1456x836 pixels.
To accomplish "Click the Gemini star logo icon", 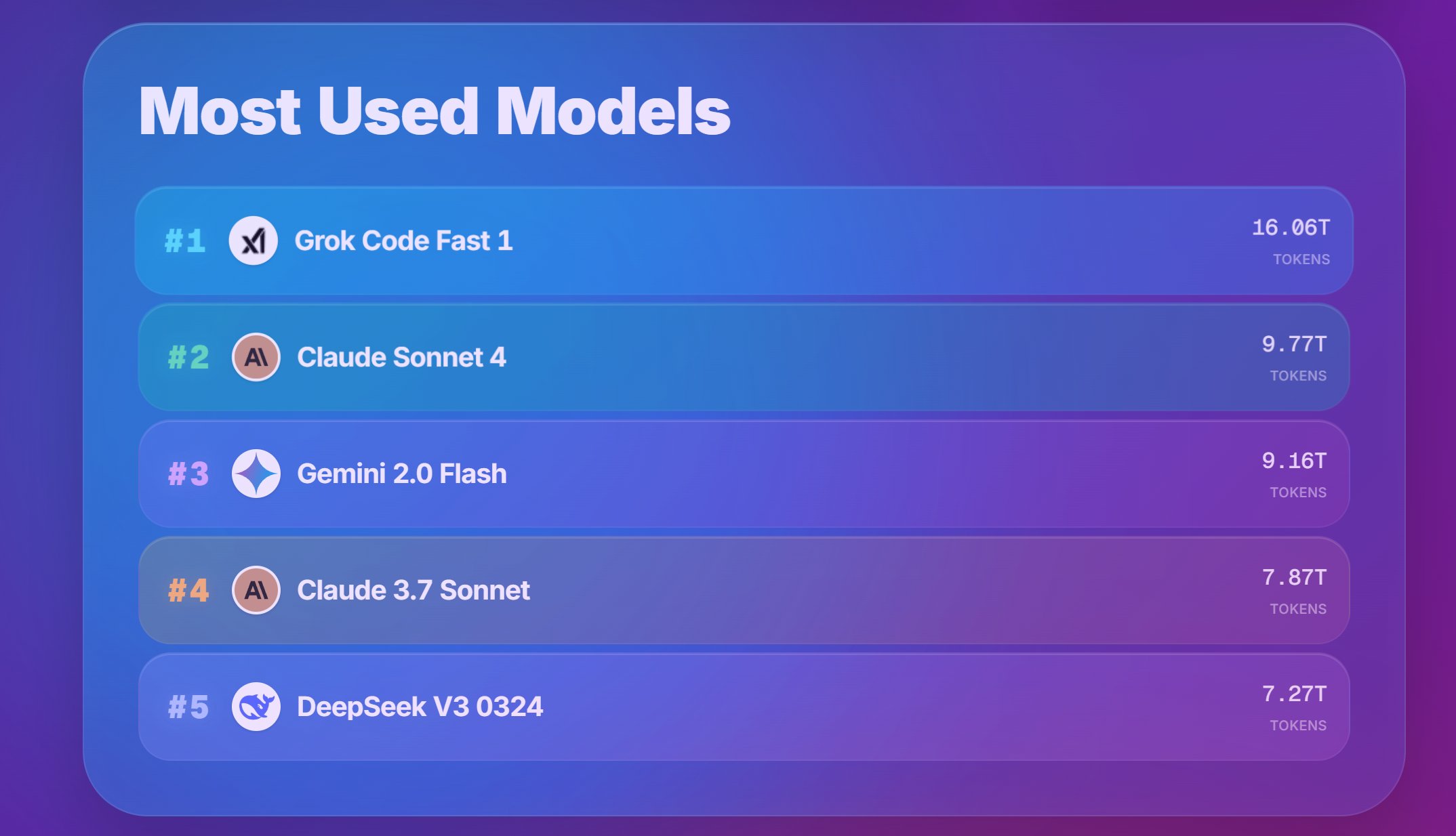I will point(256,474).
